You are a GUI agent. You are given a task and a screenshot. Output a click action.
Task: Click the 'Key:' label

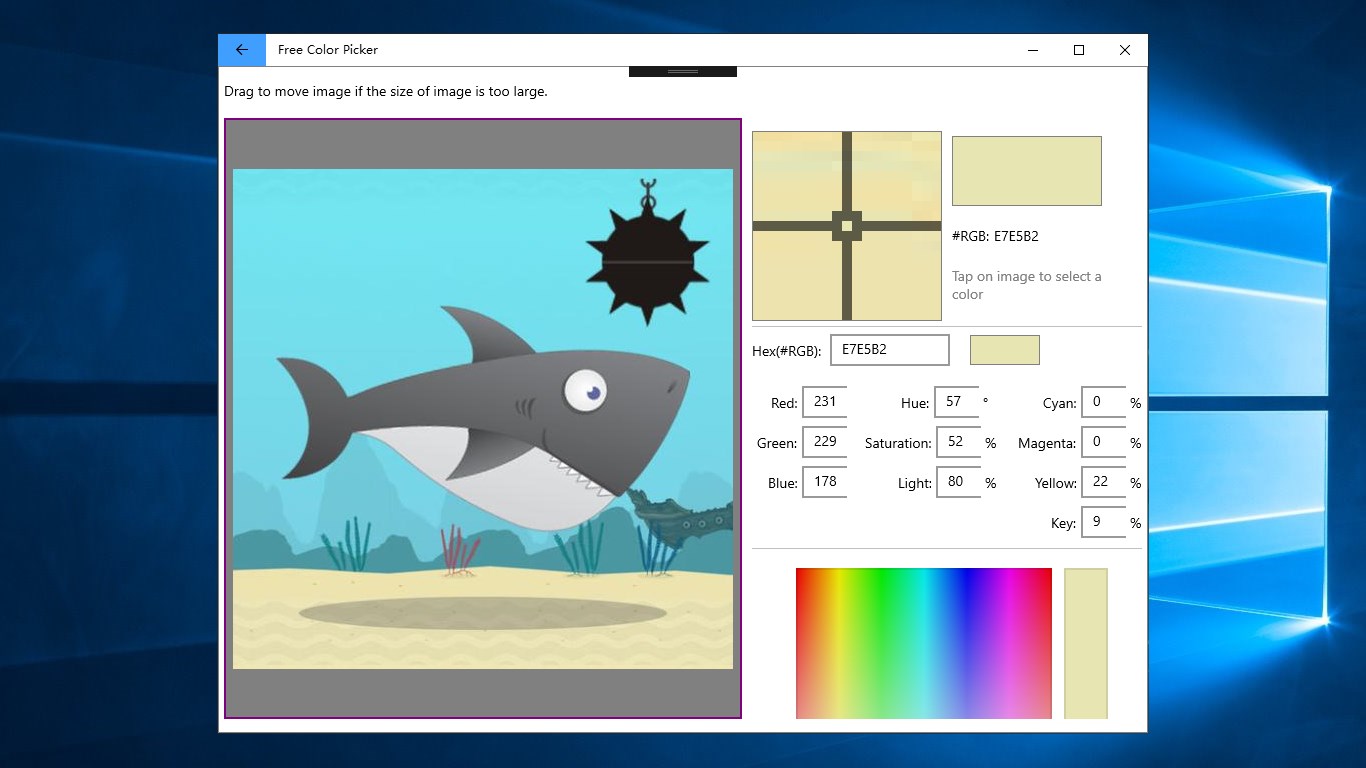[x=1064, y=524]
